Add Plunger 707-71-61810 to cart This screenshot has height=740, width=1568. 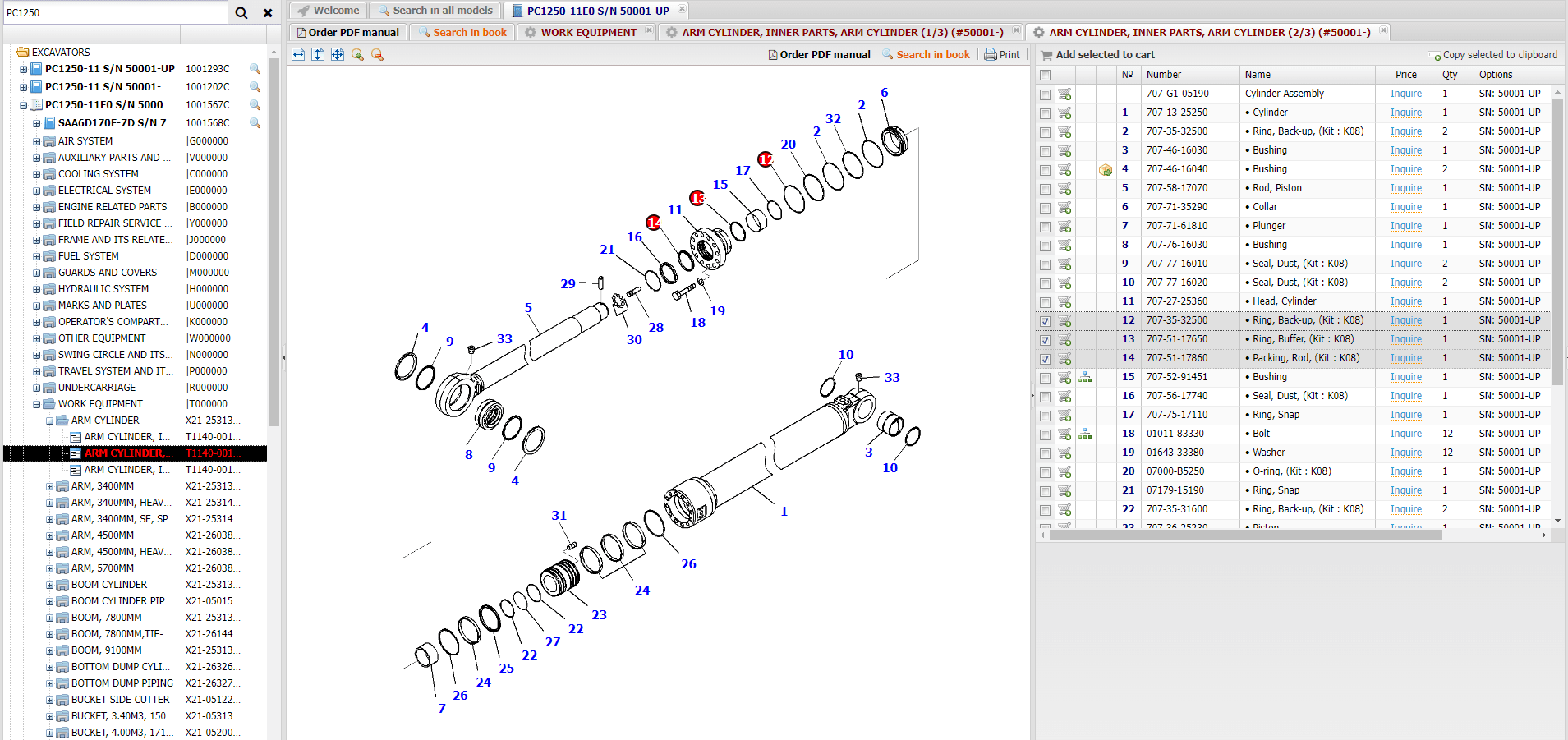pos(1064,226)
